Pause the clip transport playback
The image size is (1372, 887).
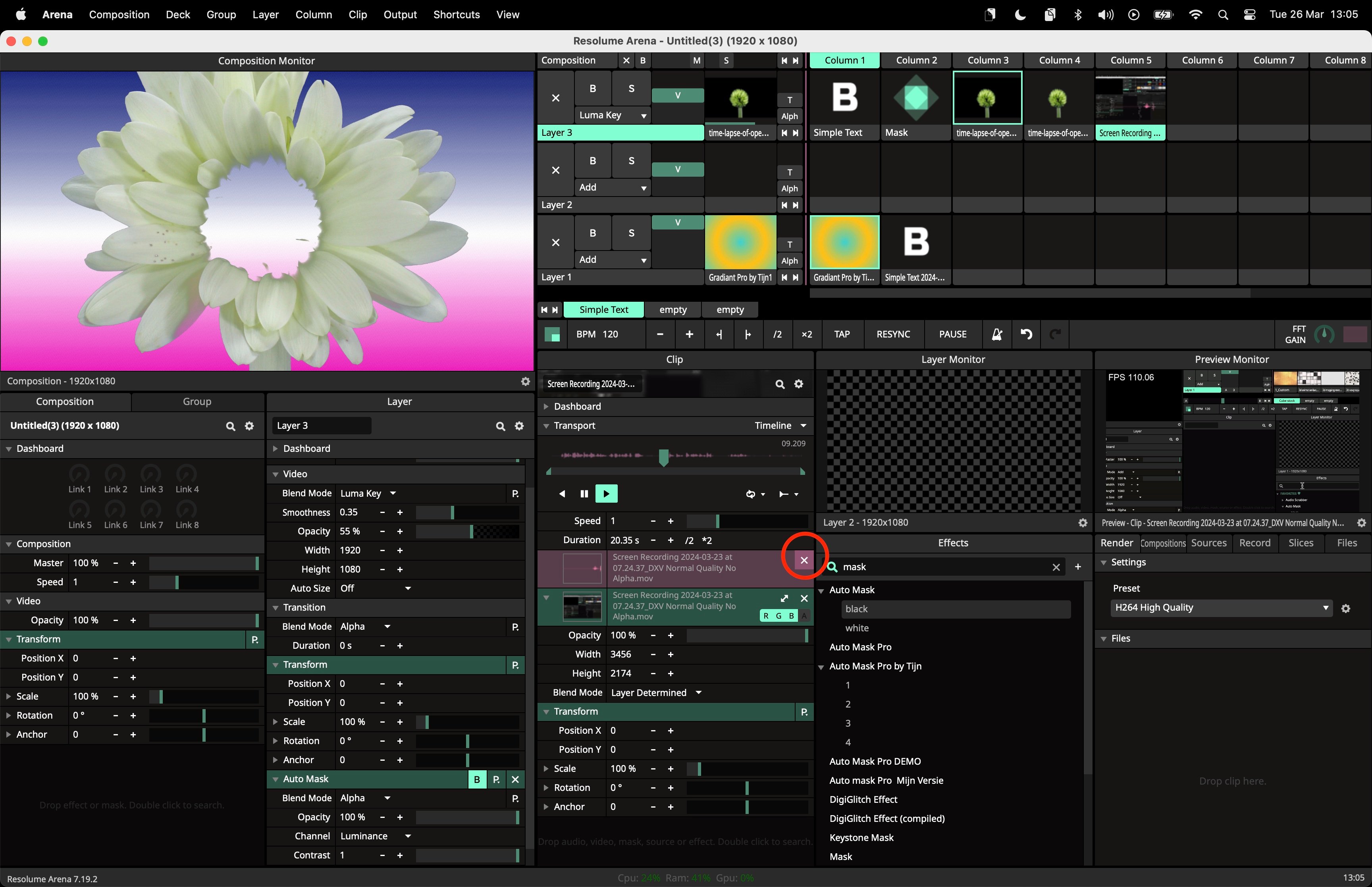point(584,494)
